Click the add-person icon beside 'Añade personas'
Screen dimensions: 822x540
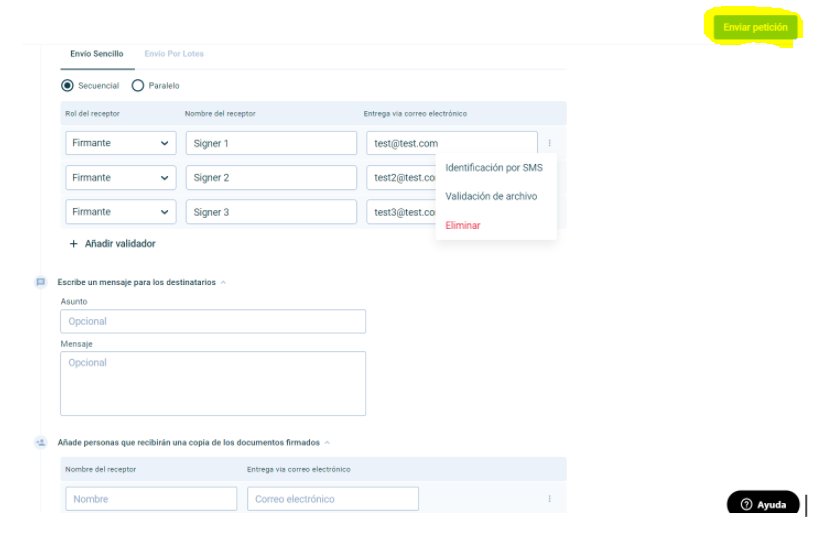pos(41,441)
